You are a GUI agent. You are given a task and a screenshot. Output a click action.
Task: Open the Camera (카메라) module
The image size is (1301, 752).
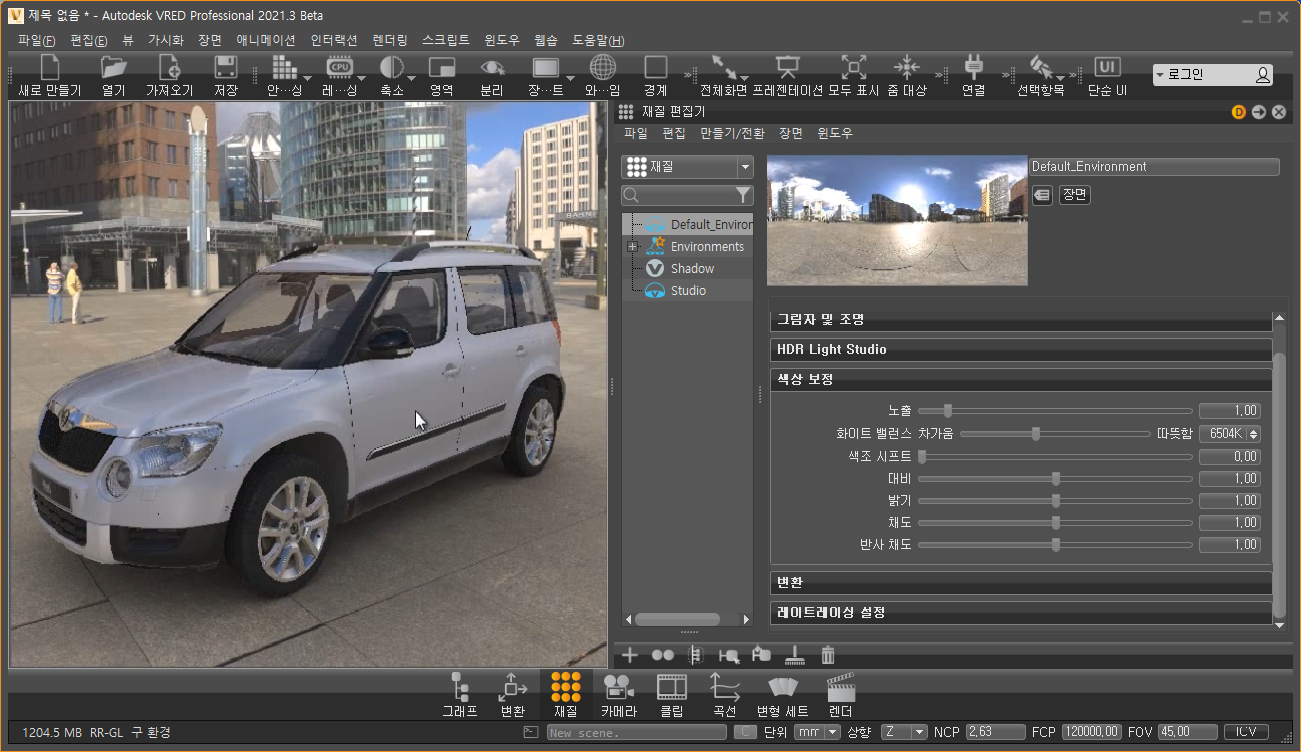click(618, 695)
